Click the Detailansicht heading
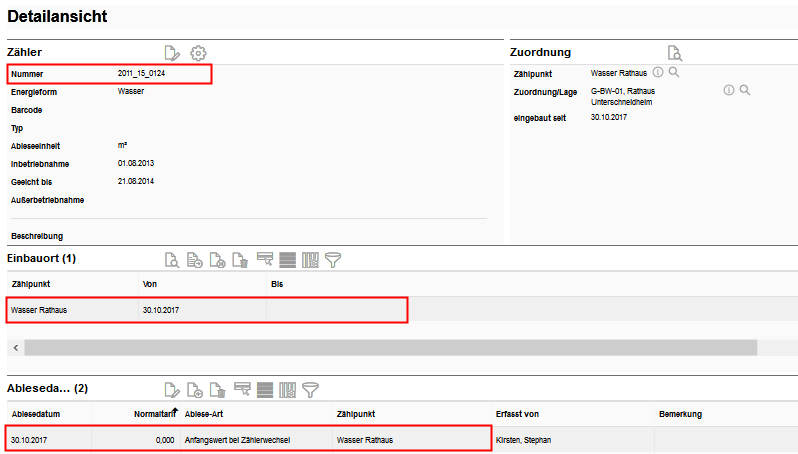The image size is (798, 454). tap(57, 16)
